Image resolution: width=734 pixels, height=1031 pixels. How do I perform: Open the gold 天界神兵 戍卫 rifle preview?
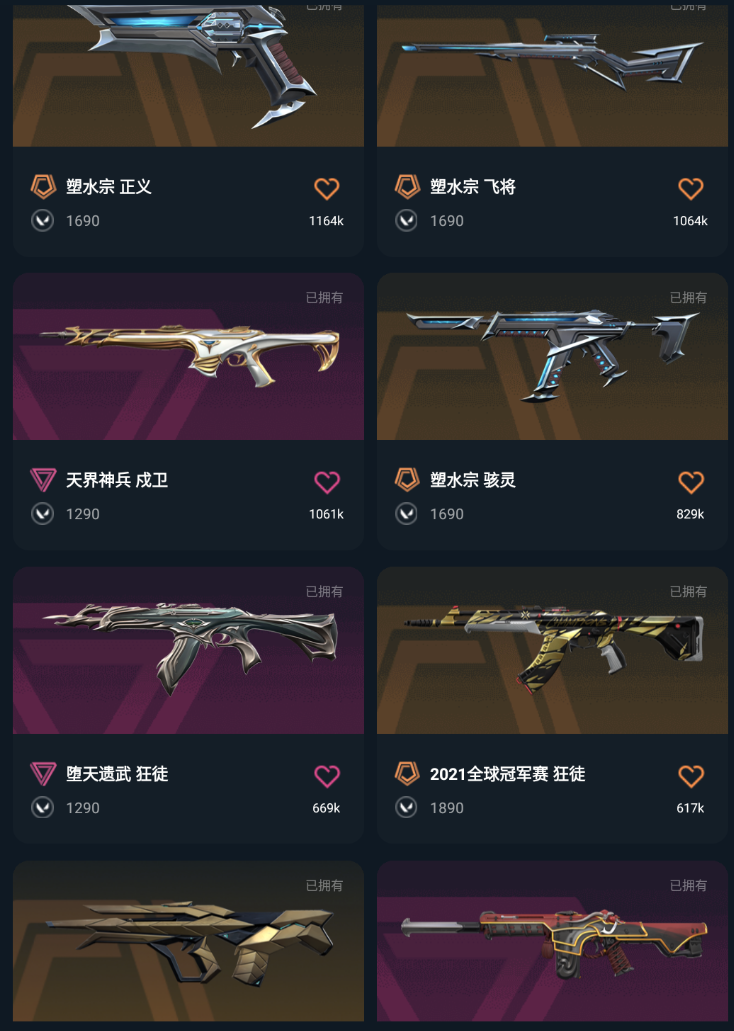click(188, 357)
